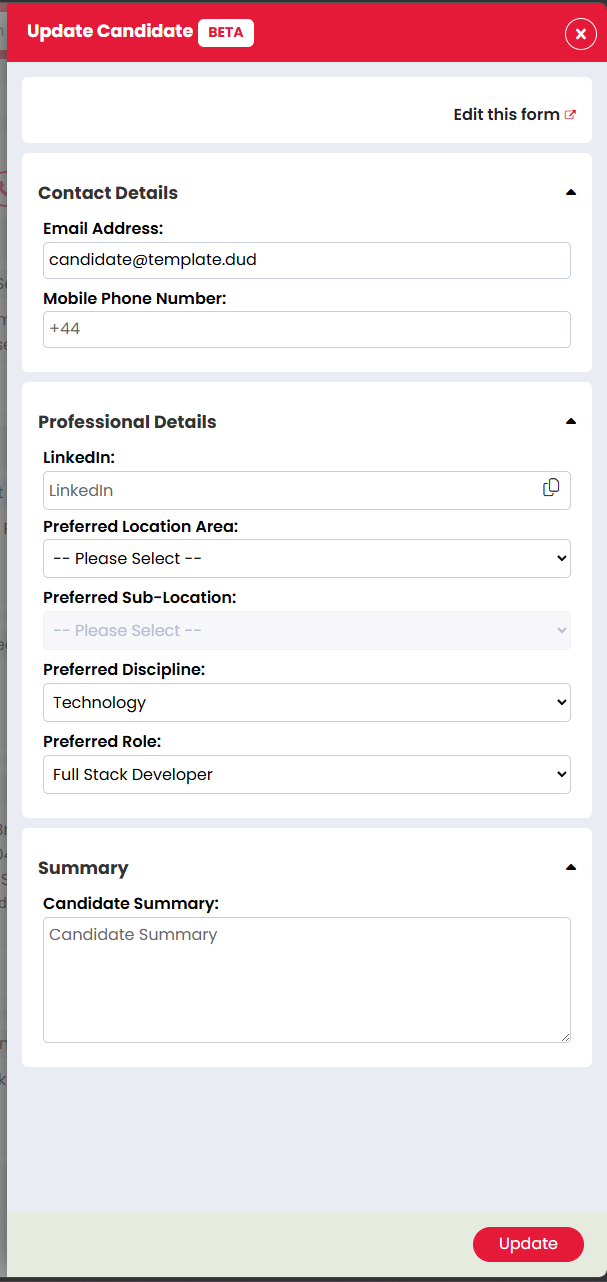This screenshot has width=607, height=1282.
Task: Open the Preferred Location Area dropdown
Action: 306,558
